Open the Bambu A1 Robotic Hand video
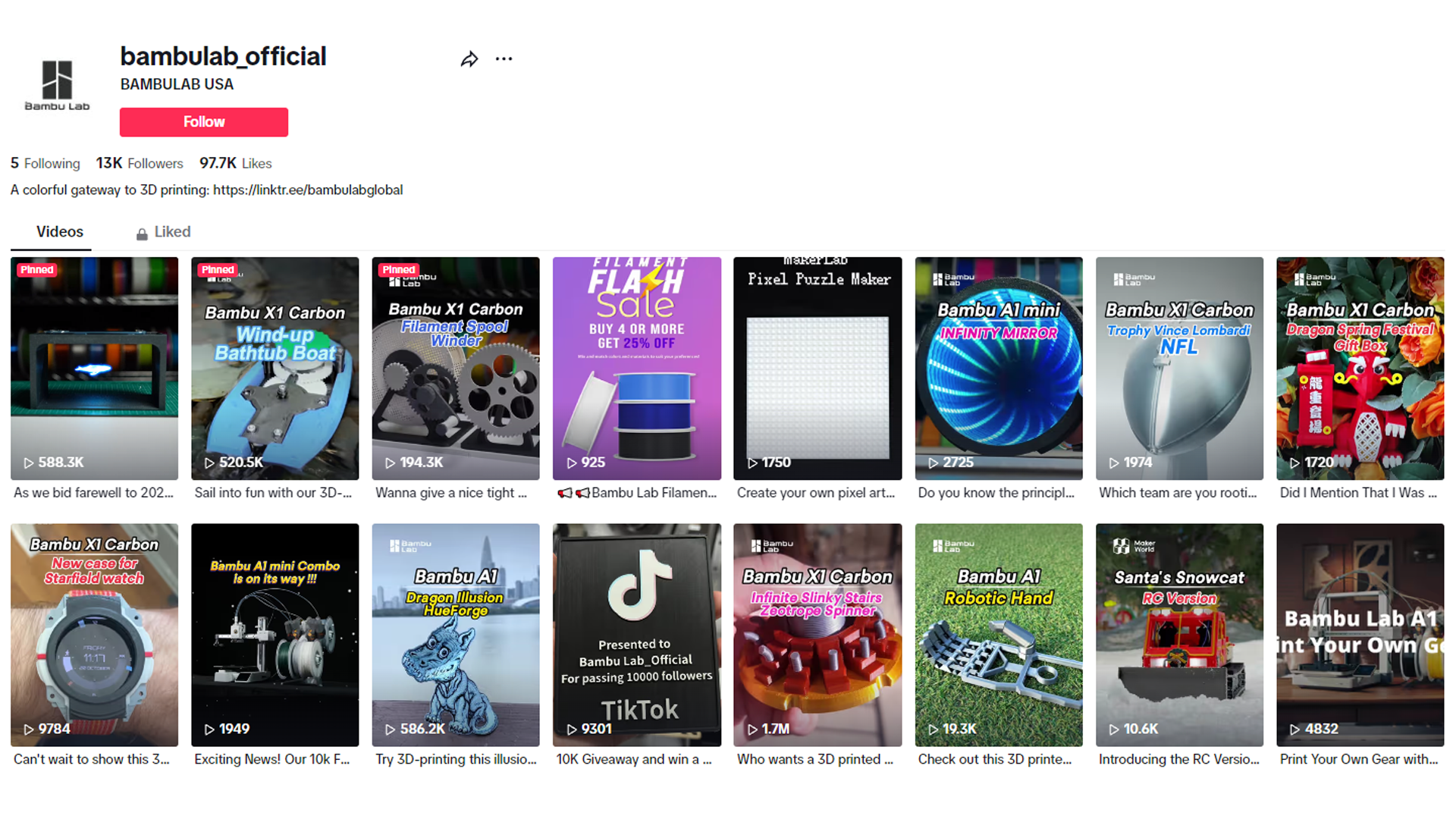1456x819 pixels. [x=999, y=635]
